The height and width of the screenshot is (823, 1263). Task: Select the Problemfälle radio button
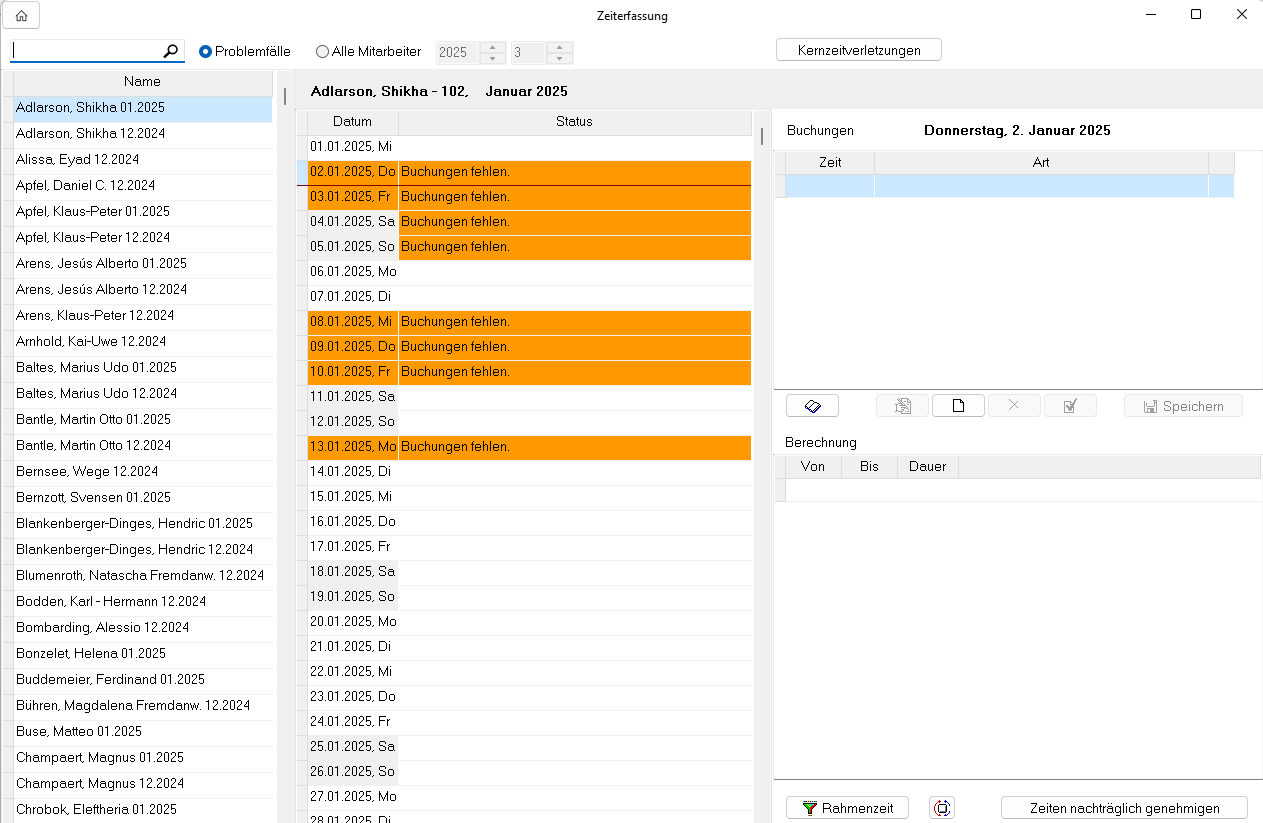coord(206,52)
